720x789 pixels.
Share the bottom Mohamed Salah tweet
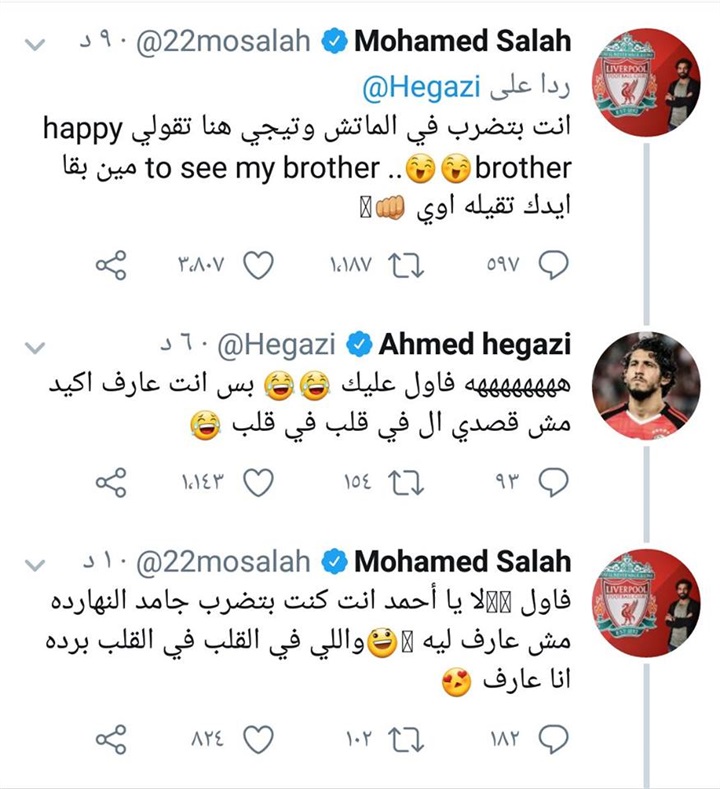tap(111, 739)
